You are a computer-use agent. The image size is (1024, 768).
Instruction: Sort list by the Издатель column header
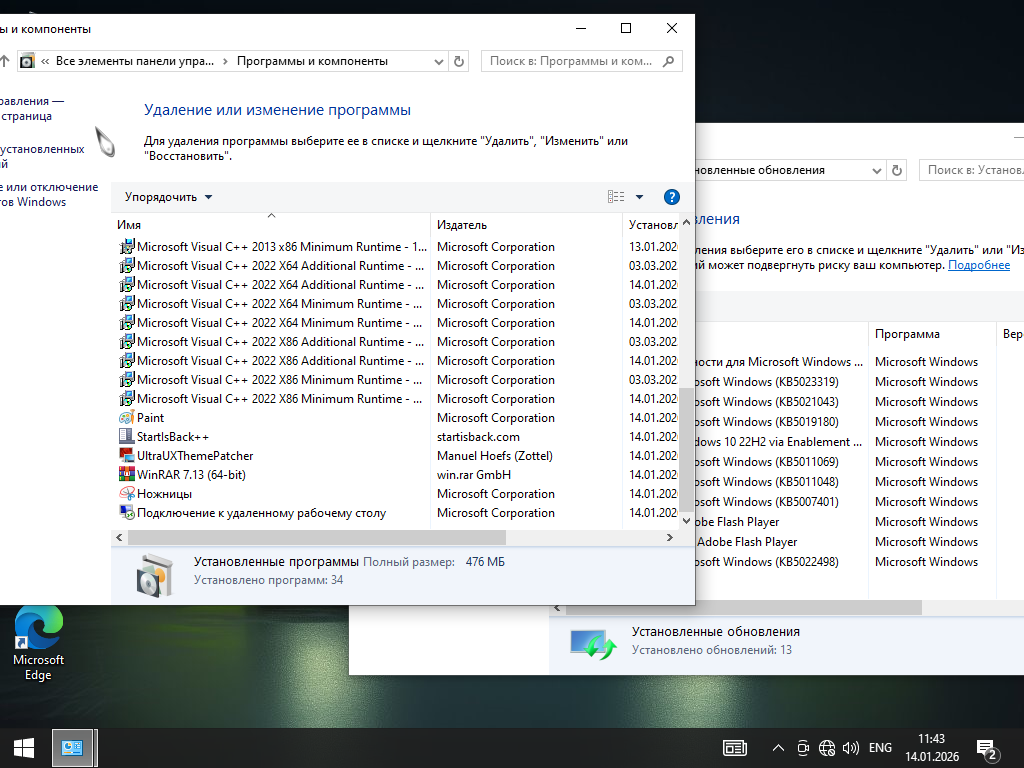pyautogui.click(x=462, y=225)
